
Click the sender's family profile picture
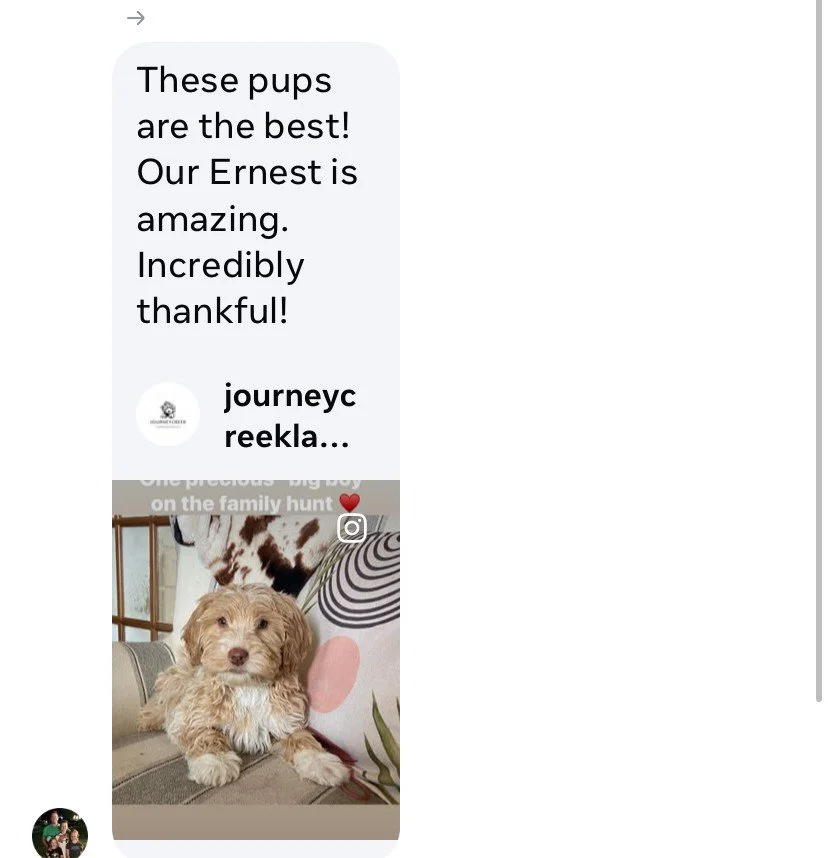click(x=60, y=832)
